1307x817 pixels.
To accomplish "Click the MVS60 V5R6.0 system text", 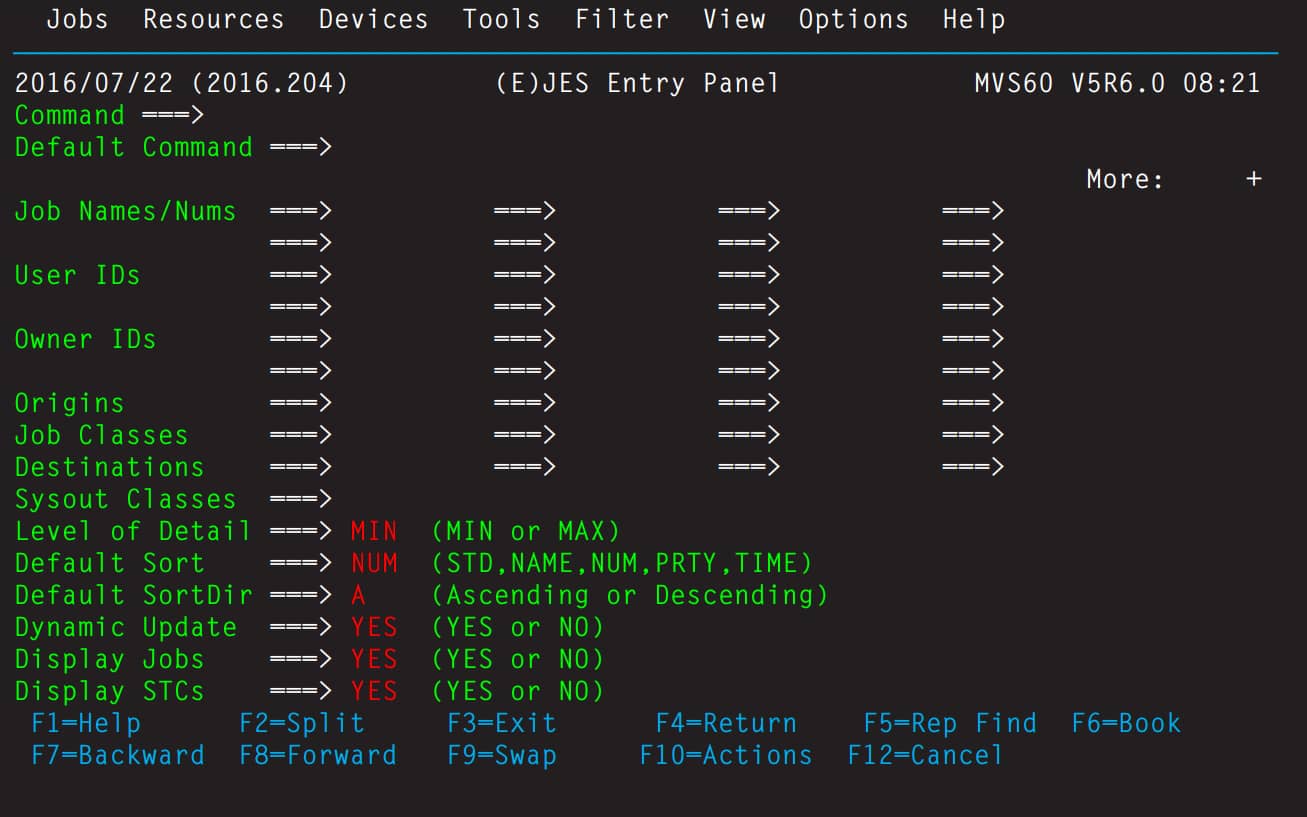I will click(x=1070, y=83).
